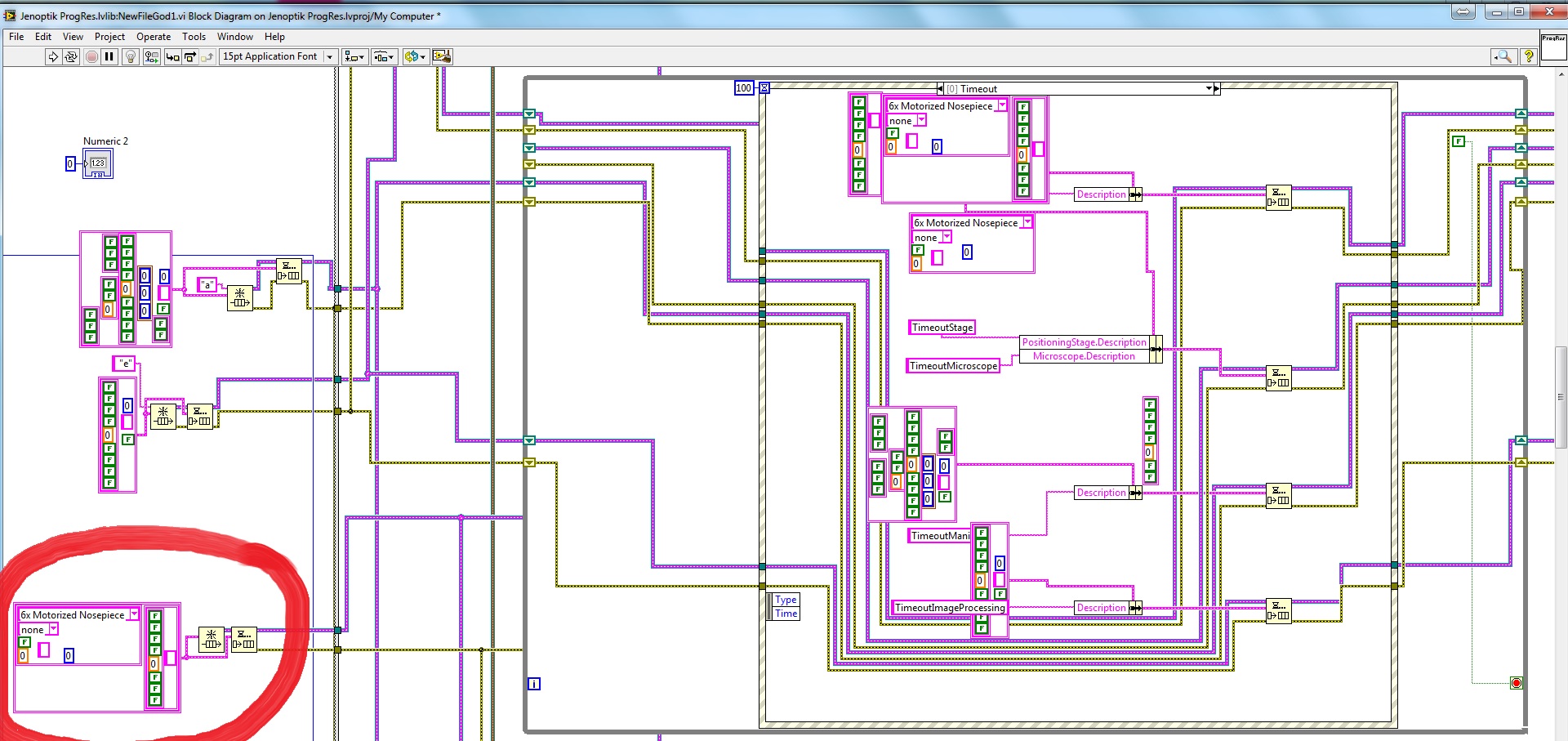The image size is (1568, 741).
Task: Click the TimeoutStage string constant
Action: (942, 328)
